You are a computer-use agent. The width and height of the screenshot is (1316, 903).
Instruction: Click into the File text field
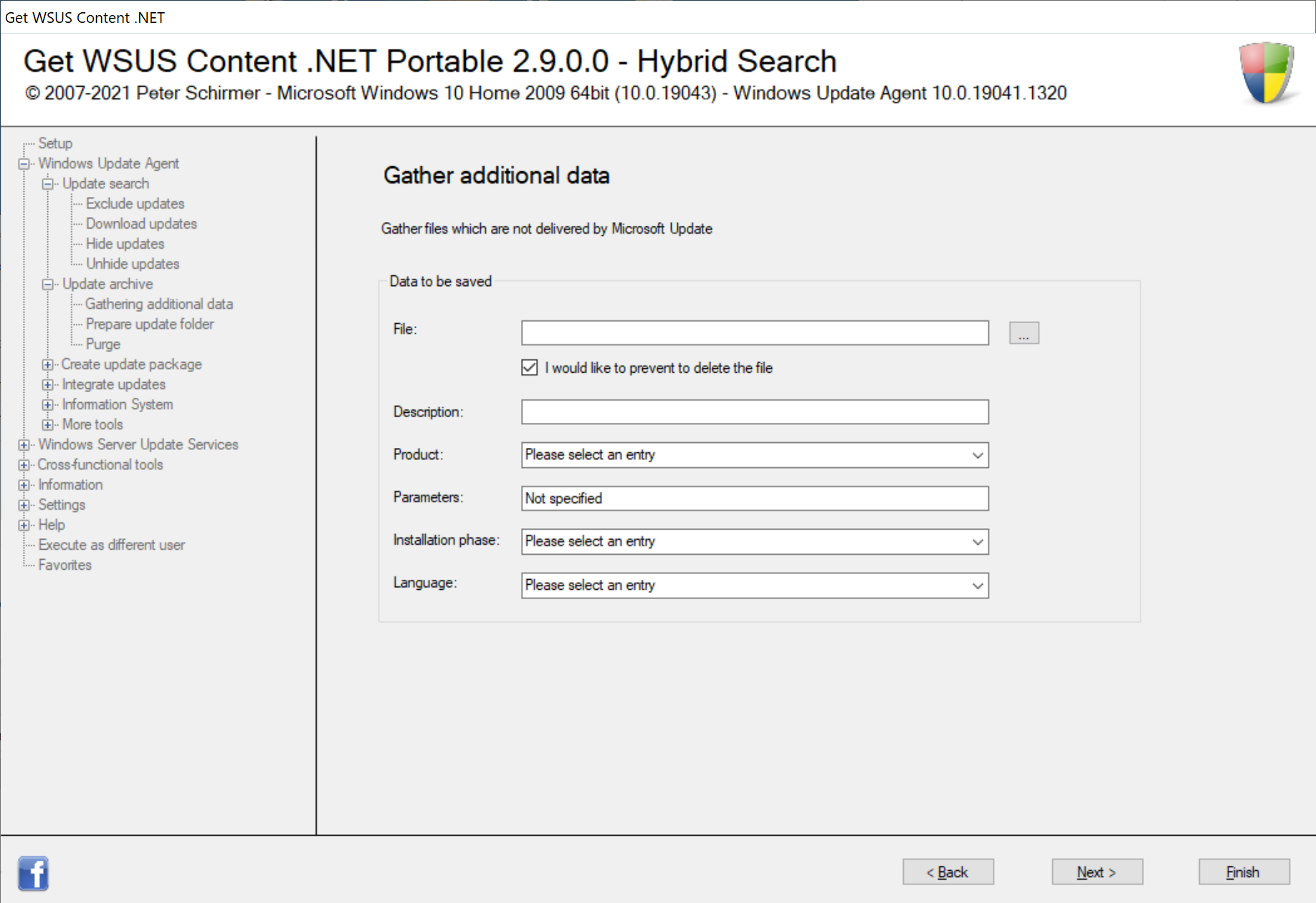click(755, 333)
